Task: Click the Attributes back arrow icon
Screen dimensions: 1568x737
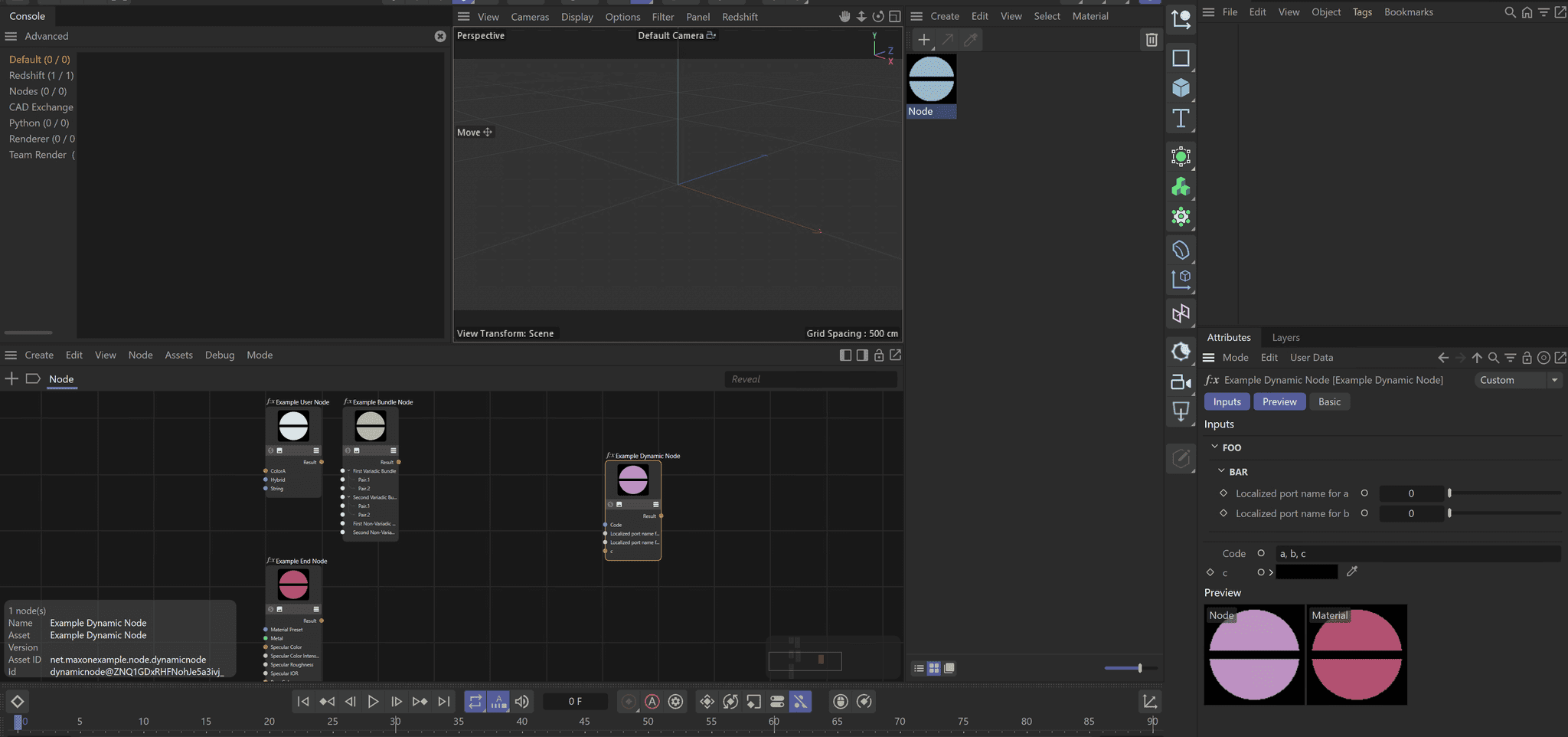Action: coord(1443,358)
